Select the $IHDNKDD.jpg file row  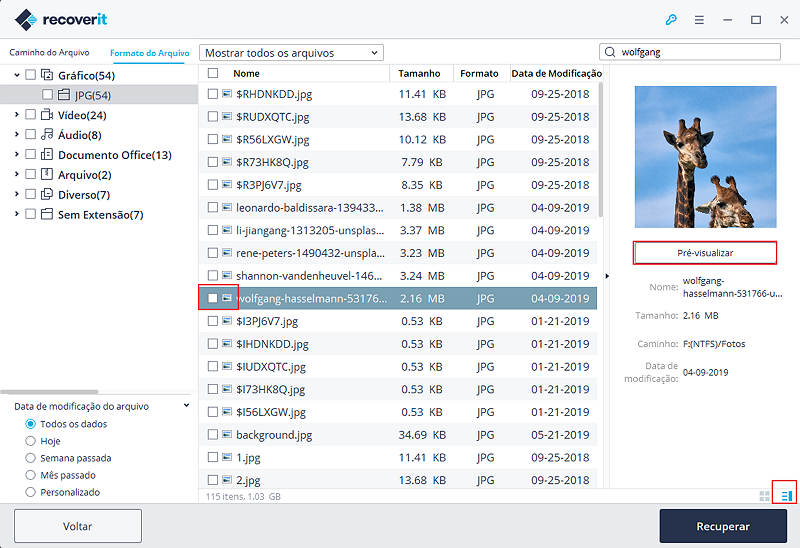397,344
